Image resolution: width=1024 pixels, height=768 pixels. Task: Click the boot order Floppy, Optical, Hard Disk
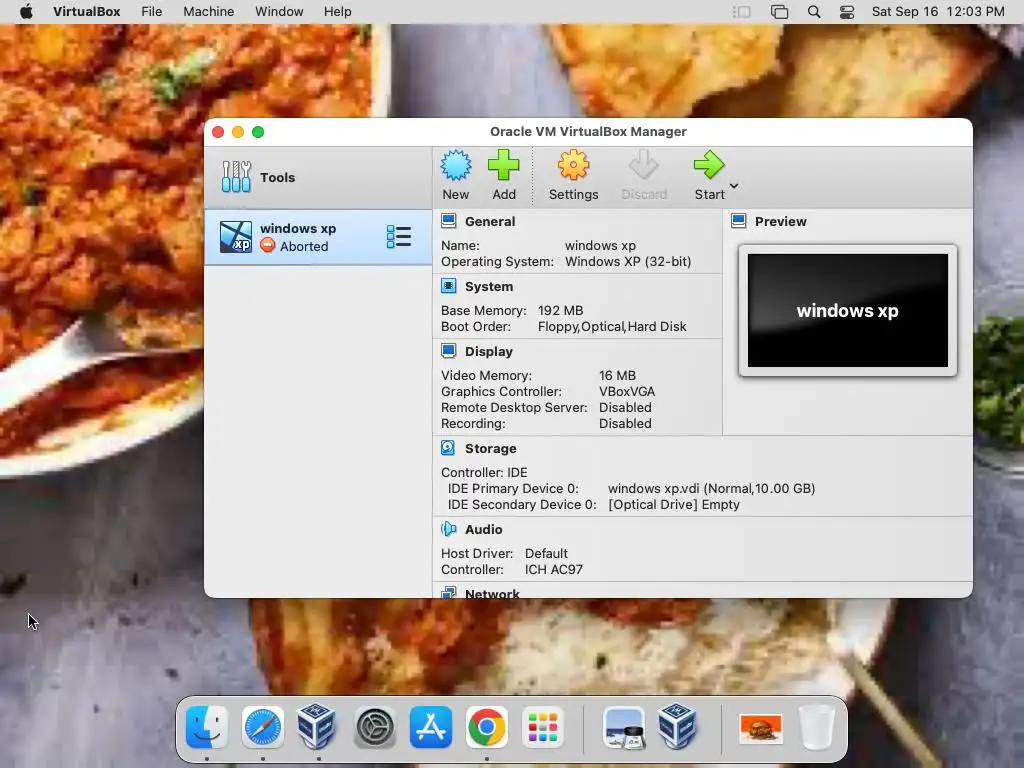612,327
